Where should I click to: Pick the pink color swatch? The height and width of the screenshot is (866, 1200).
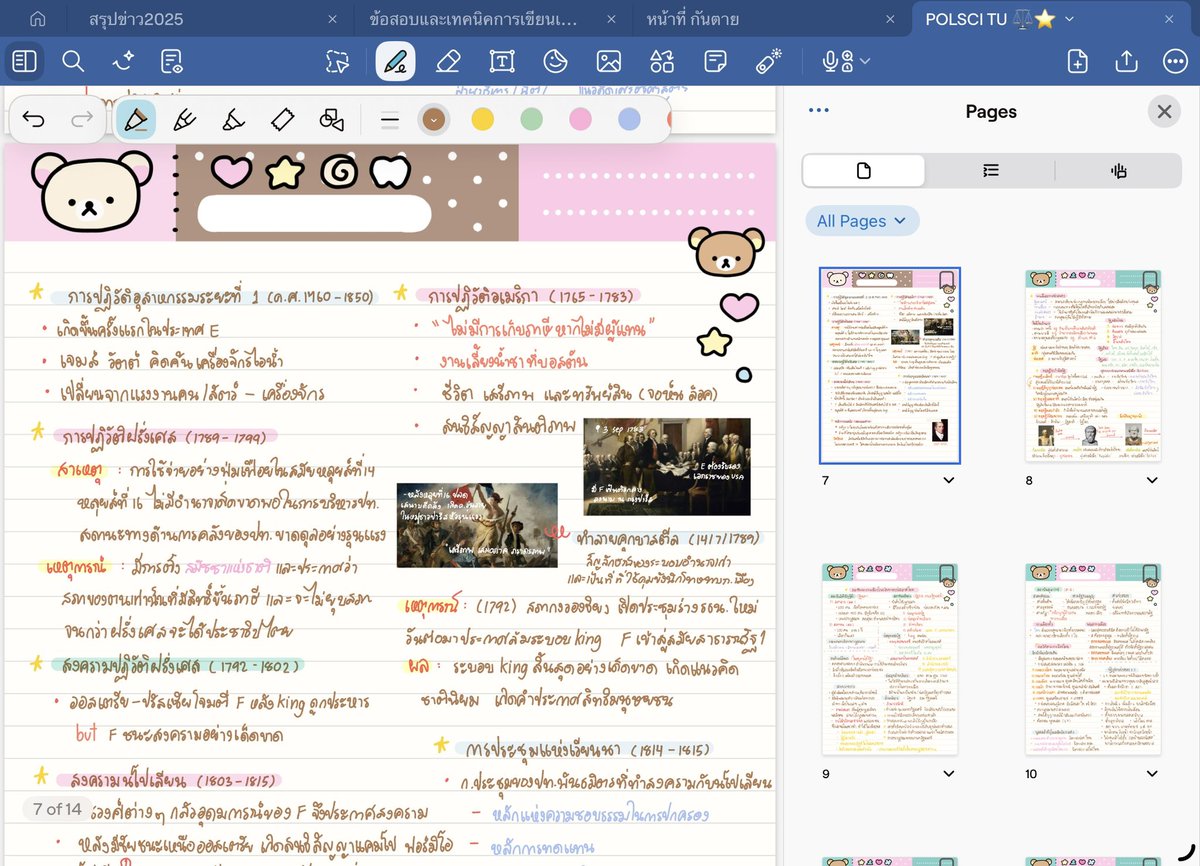[x=580, y=120]
